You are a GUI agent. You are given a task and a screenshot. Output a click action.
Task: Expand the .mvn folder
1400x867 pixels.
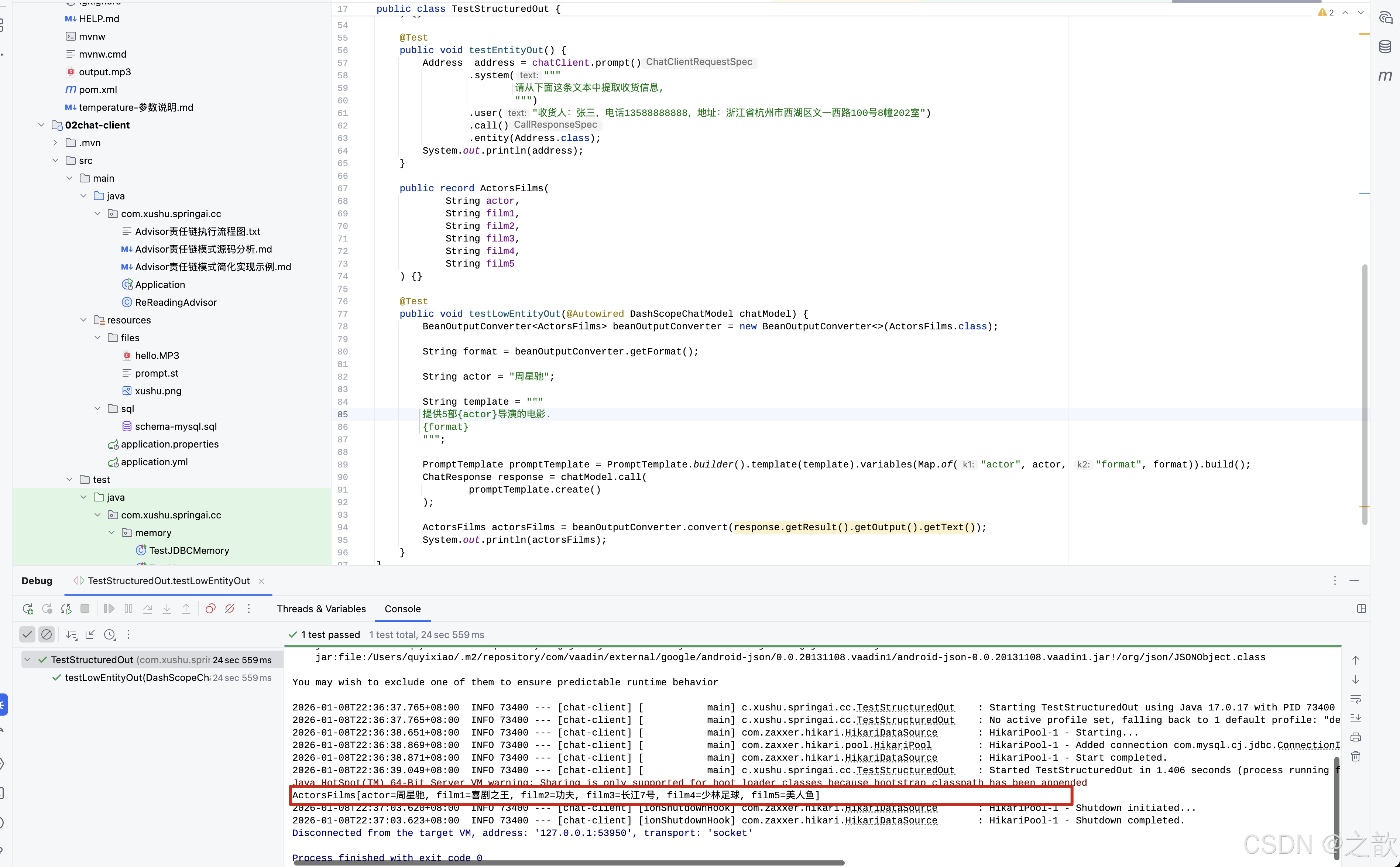coord(55,143)
